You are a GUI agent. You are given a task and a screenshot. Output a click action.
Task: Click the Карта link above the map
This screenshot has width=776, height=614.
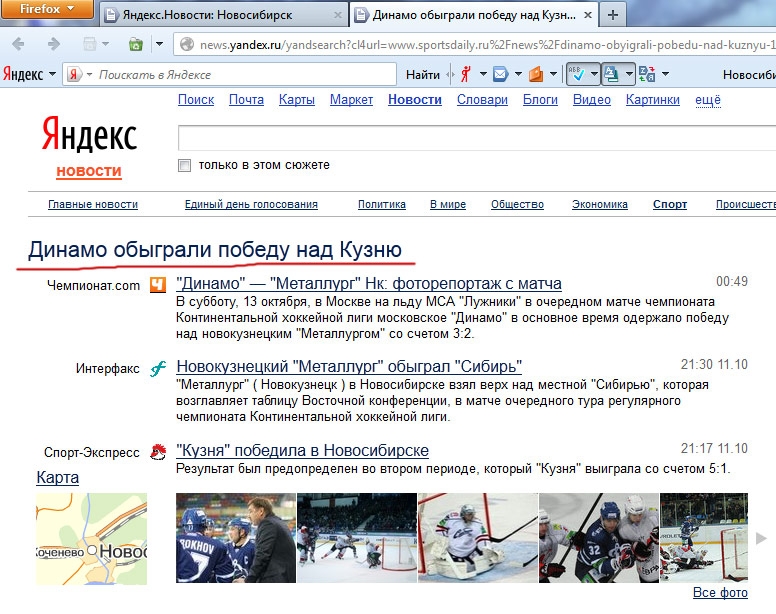click(x=57, y=477)
